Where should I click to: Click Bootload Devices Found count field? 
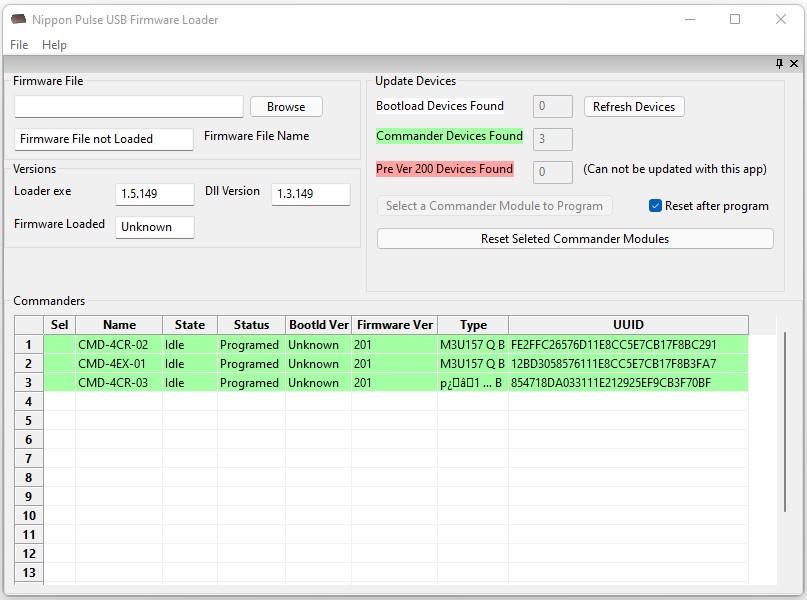point(553,106)
